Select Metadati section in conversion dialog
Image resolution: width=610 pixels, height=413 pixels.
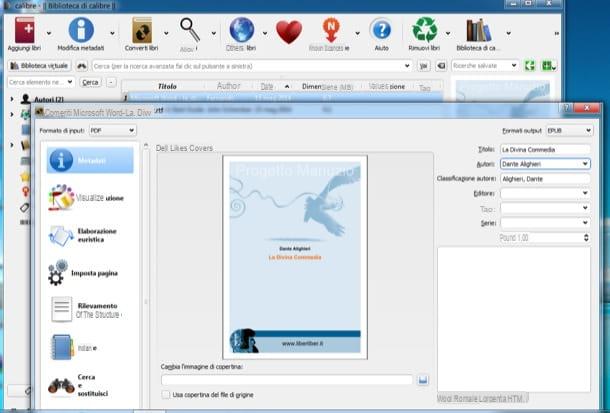coord(90,160)
